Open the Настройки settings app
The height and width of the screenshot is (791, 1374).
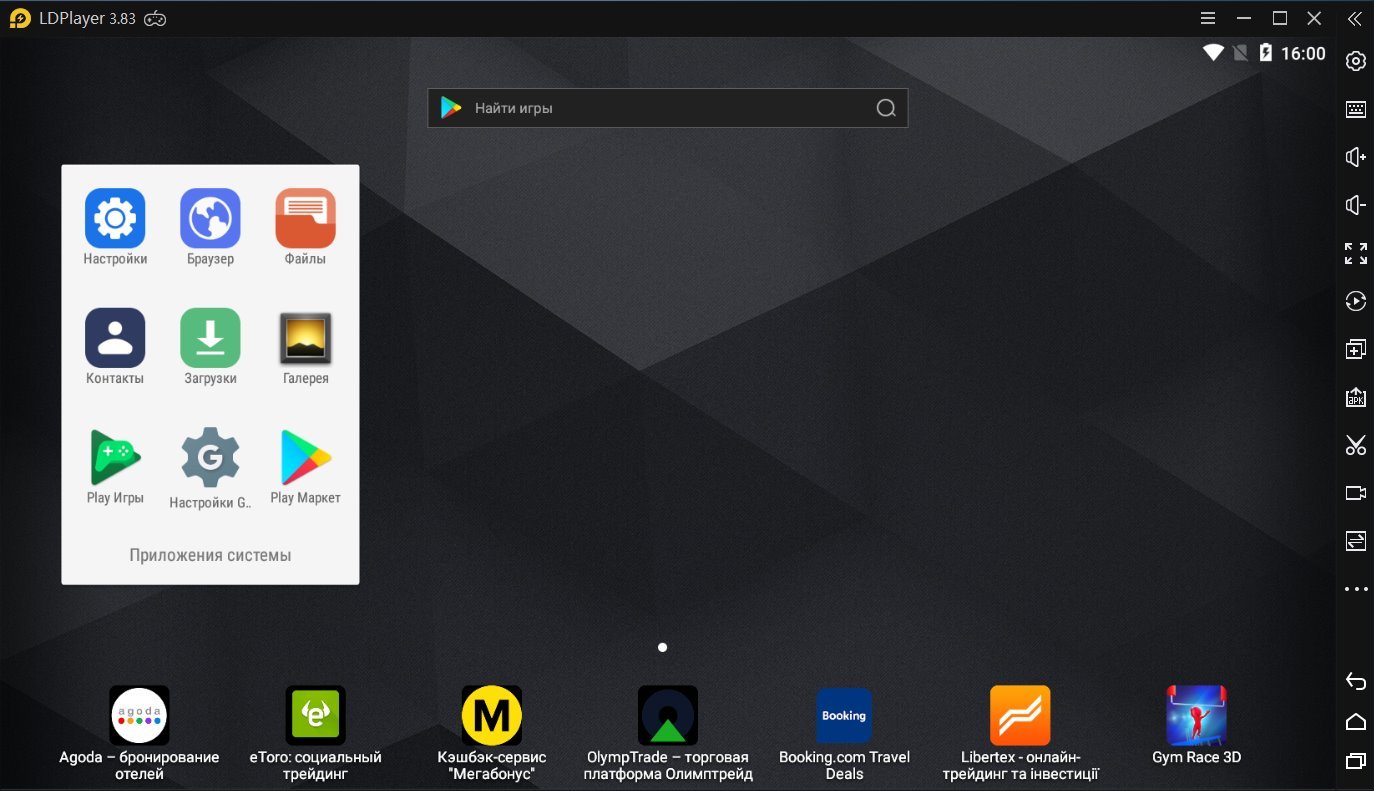click(x=115, y=218)
